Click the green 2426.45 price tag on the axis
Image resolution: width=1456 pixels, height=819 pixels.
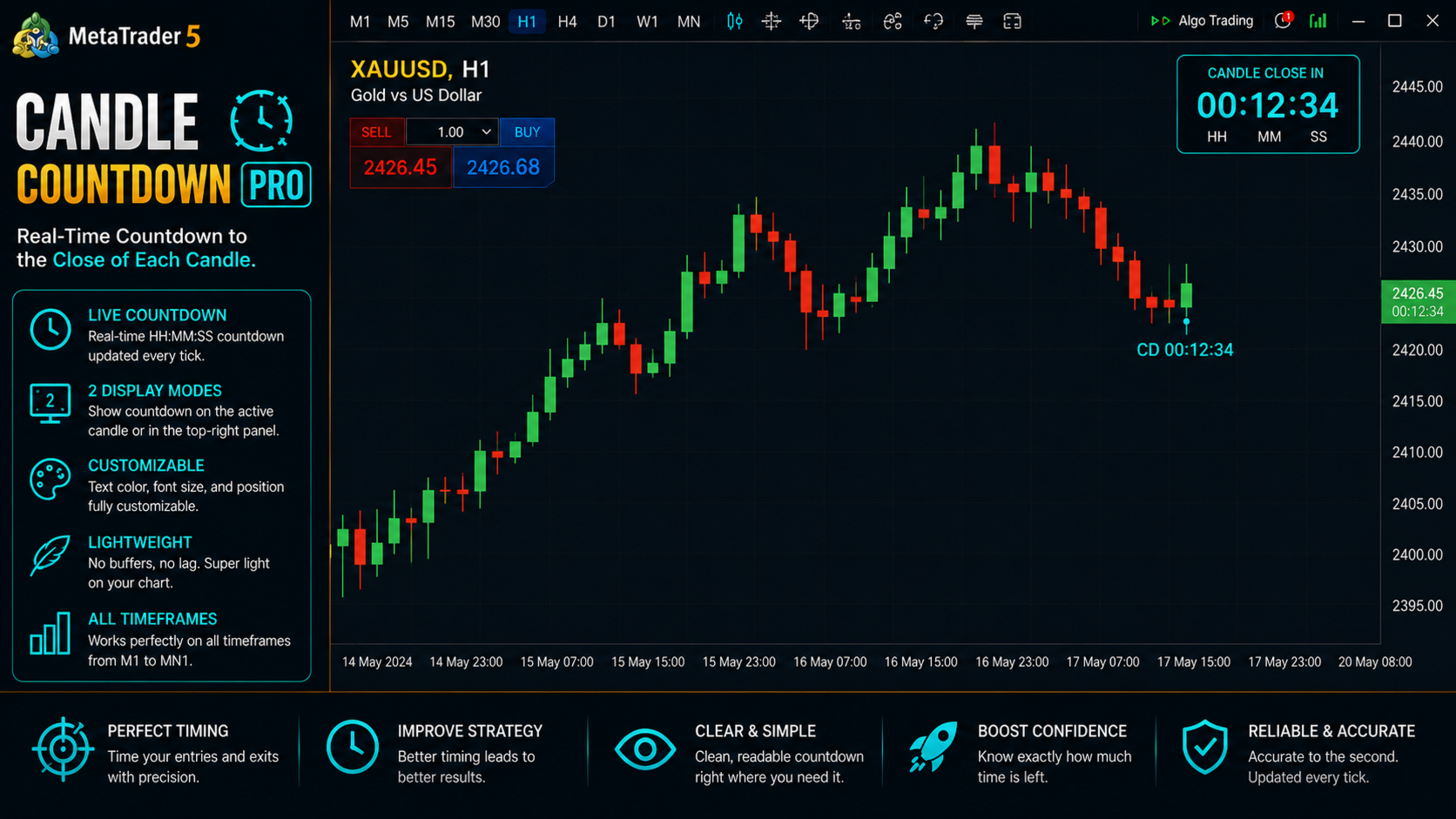(1418, 302)
